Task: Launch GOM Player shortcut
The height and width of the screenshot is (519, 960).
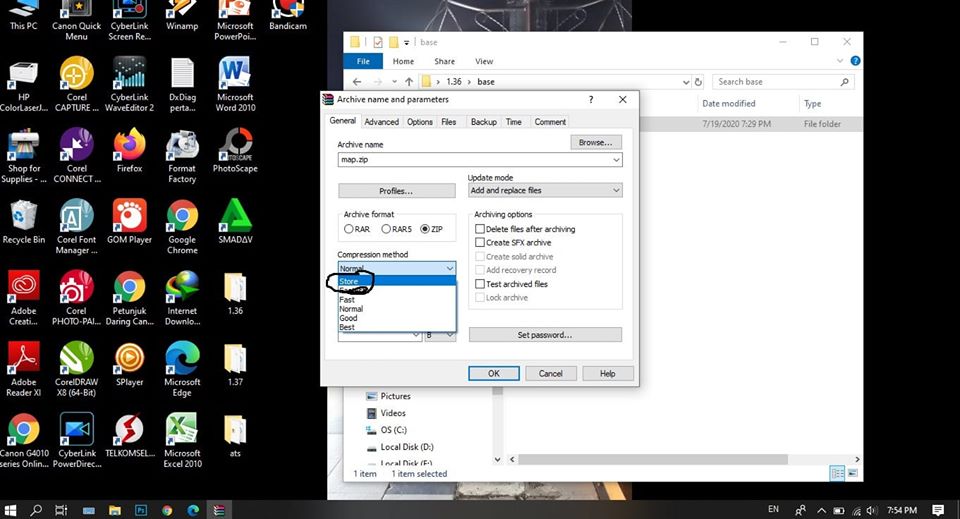Action: pos(129,222)
